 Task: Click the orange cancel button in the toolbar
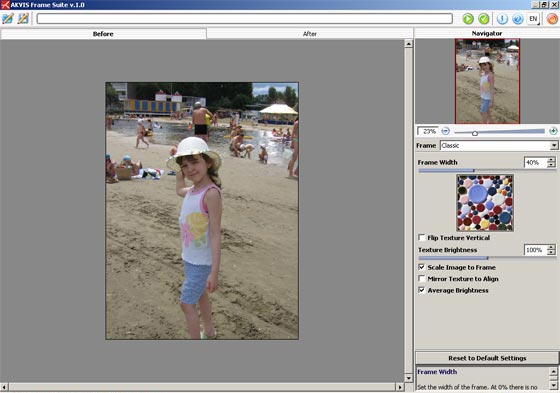[x=552, y=19]
